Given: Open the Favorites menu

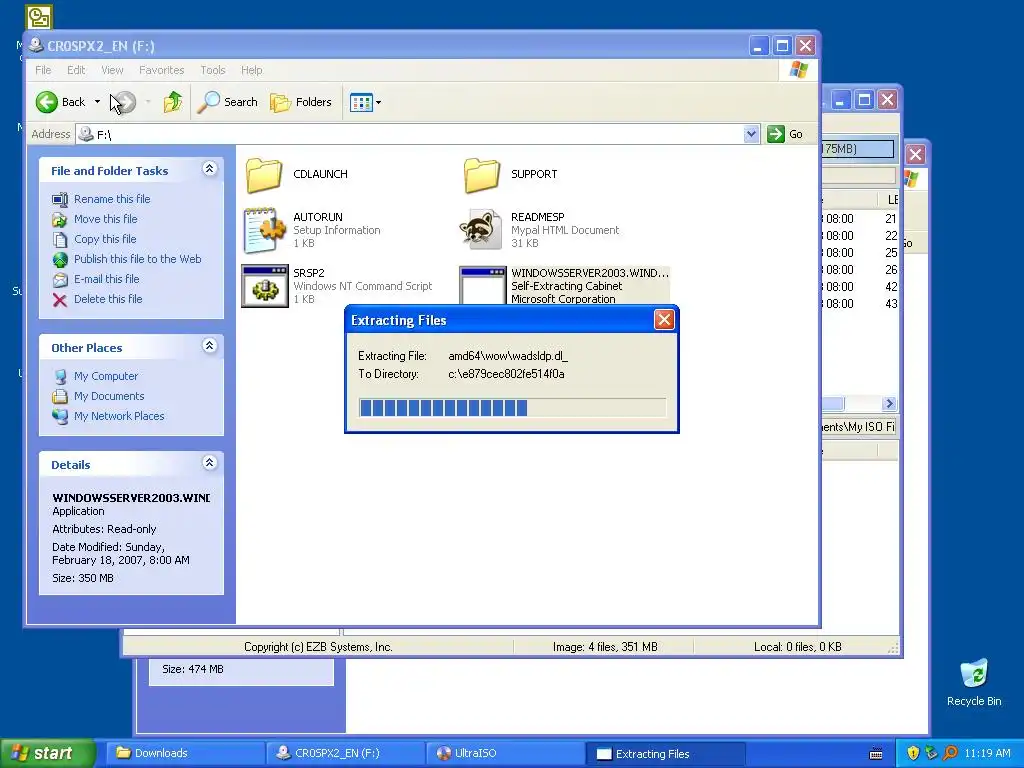Looking at the screenshot, I should (161, 70).
